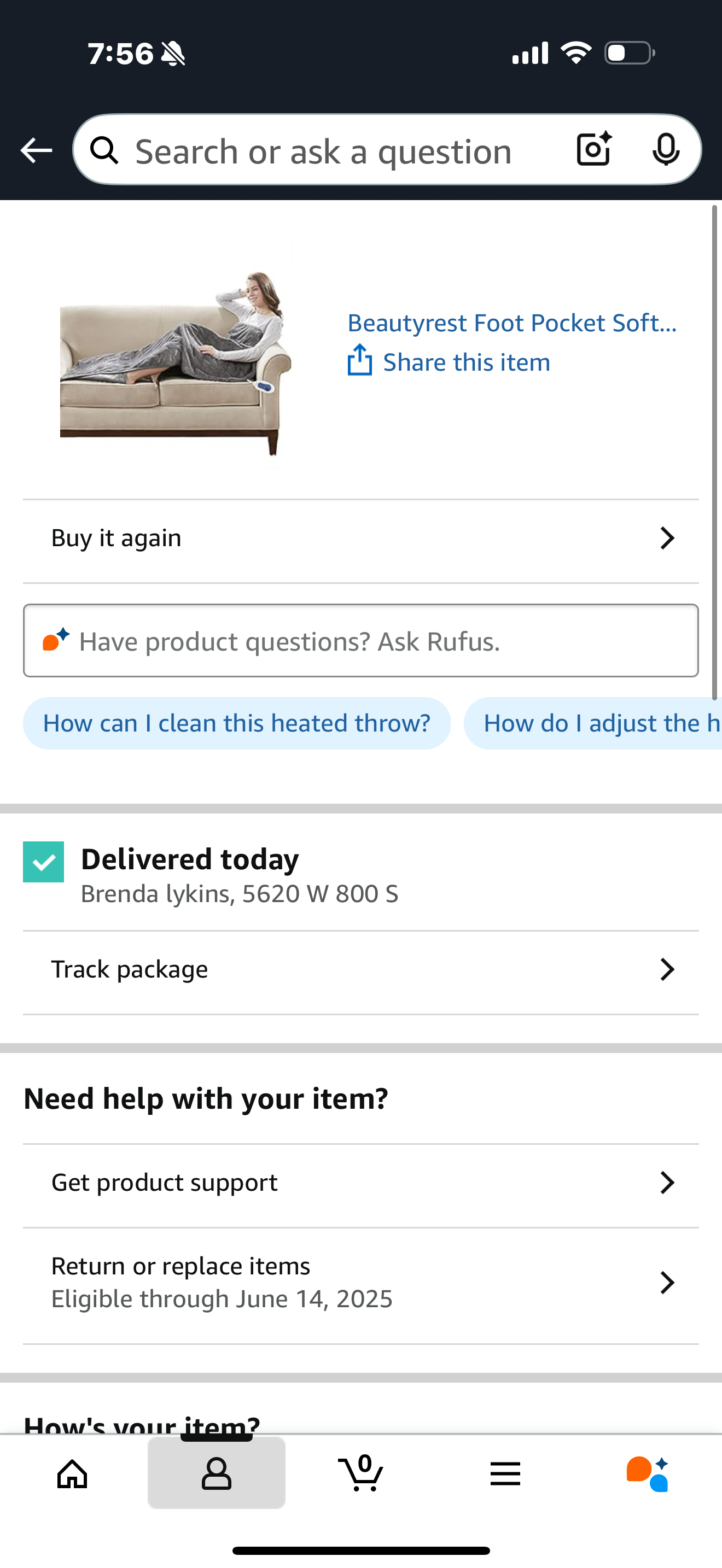The height and width of the screenshot is (1568, 722).
Task: Focus the Ask Rufus product questions field
Action: click(x=361, y=640)
